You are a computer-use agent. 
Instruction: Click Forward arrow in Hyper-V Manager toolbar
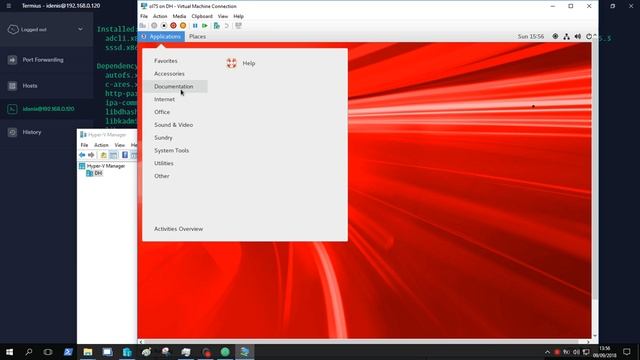tap(91, 155)
